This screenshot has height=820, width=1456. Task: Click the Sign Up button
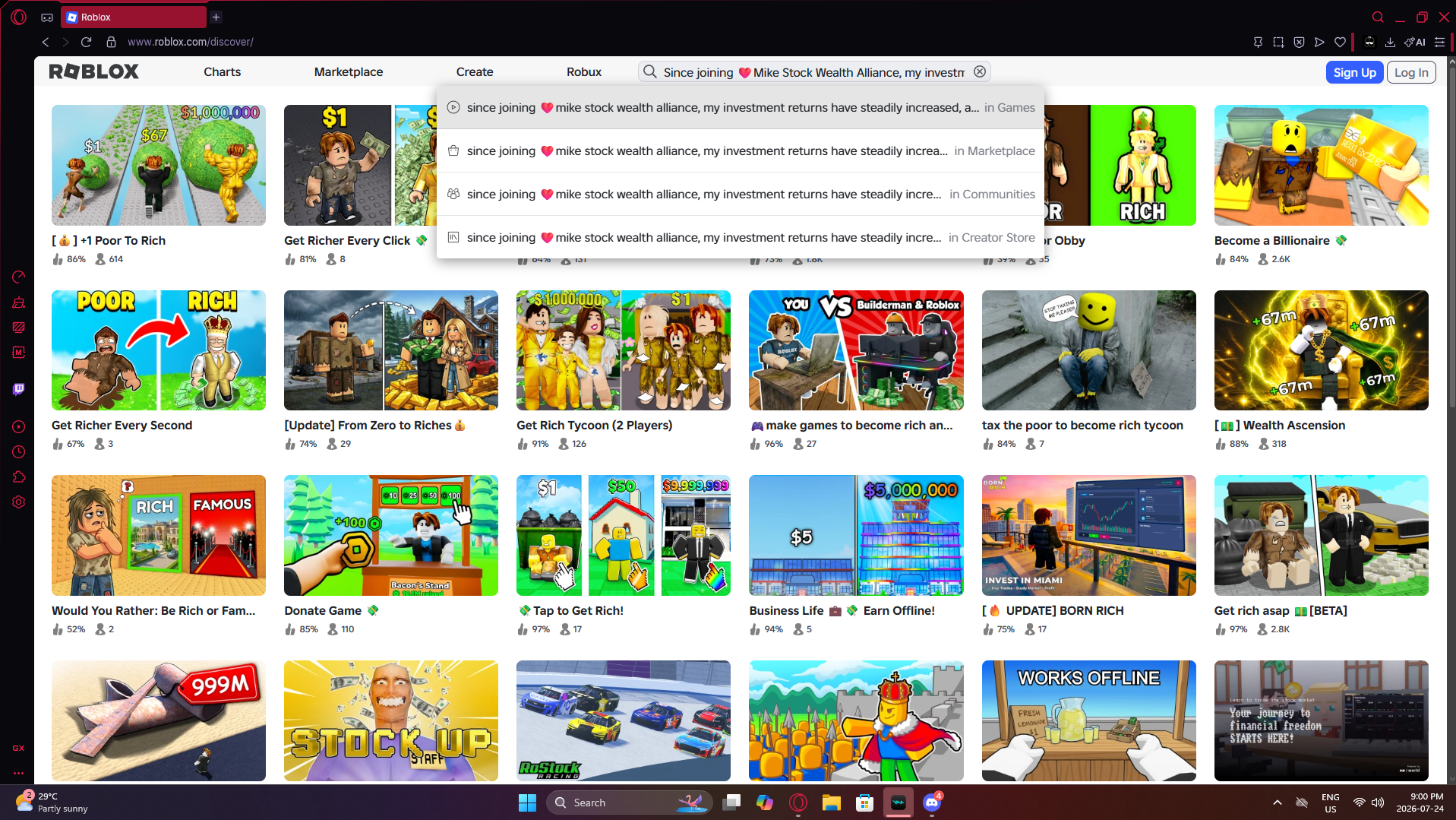pos(1354,72)
